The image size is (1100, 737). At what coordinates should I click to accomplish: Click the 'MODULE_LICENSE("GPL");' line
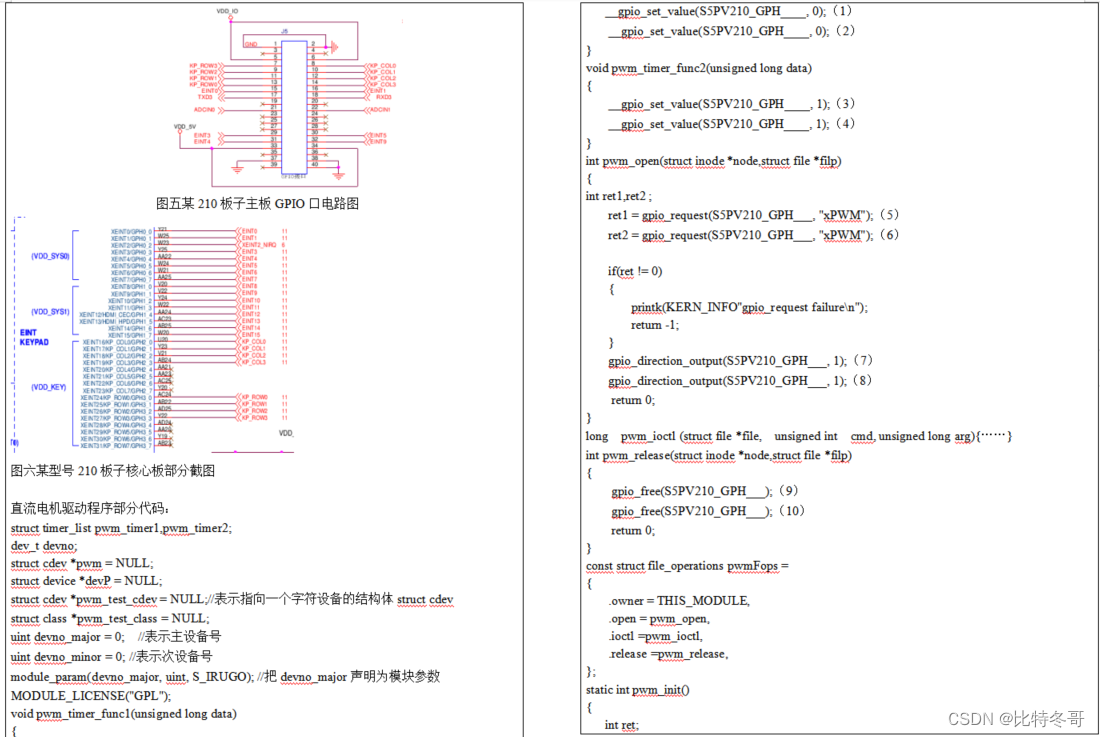point(90,696)
